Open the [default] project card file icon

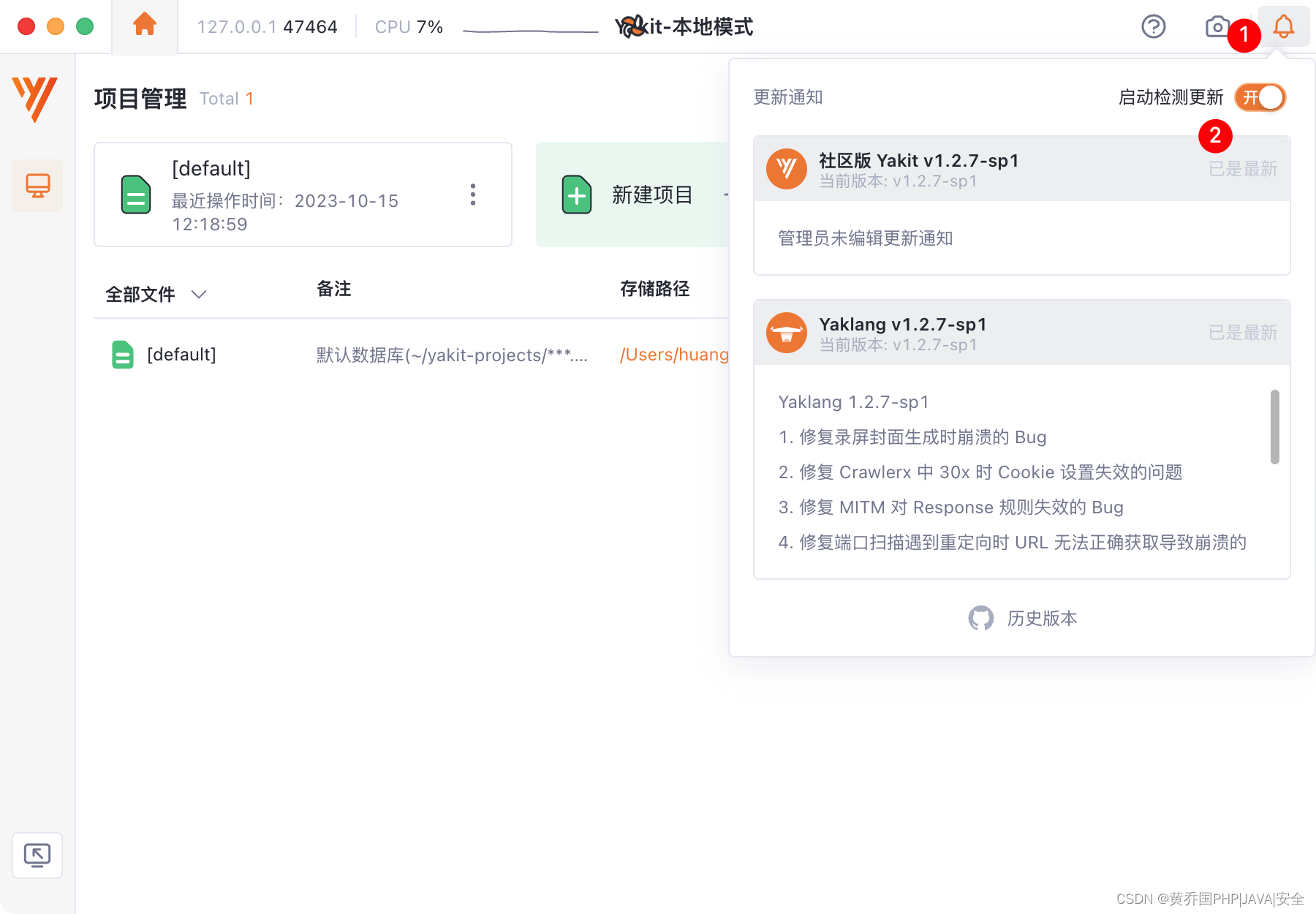tap(135, 194)
